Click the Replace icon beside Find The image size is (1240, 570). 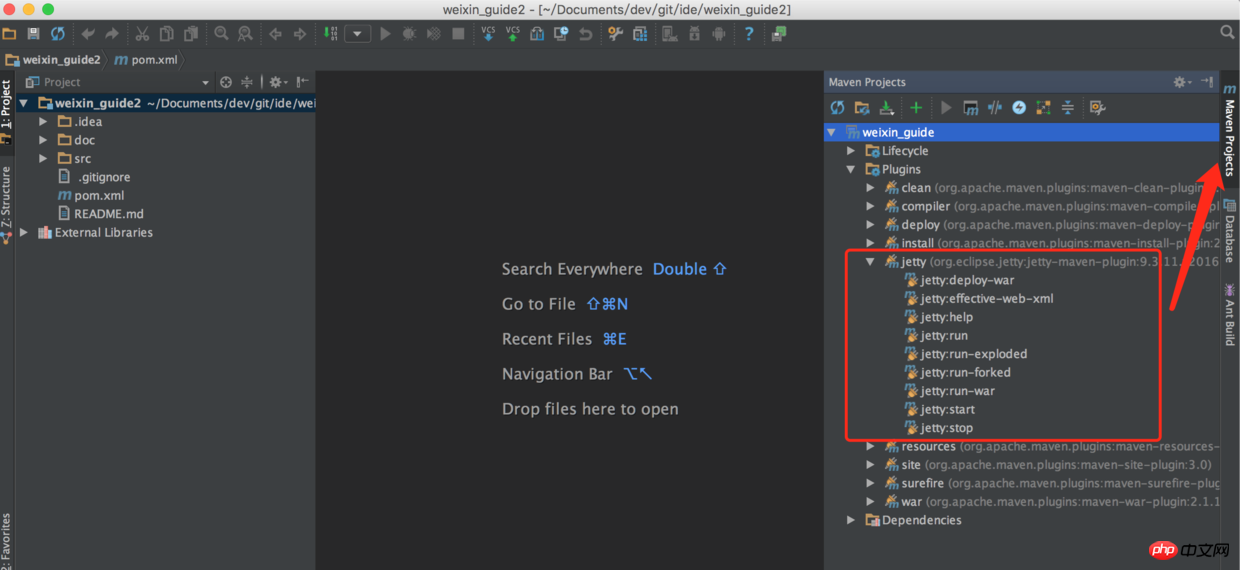pos(245,34)
